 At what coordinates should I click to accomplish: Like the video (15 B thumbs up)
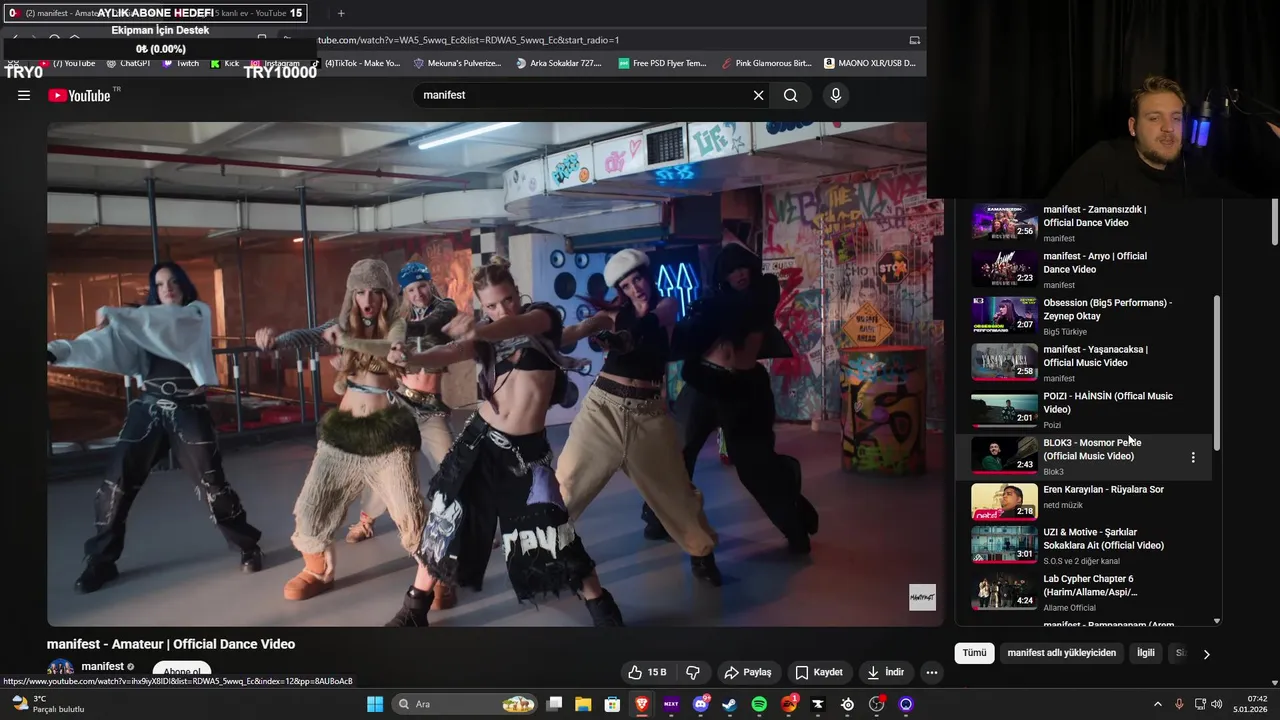coord(647,672)
